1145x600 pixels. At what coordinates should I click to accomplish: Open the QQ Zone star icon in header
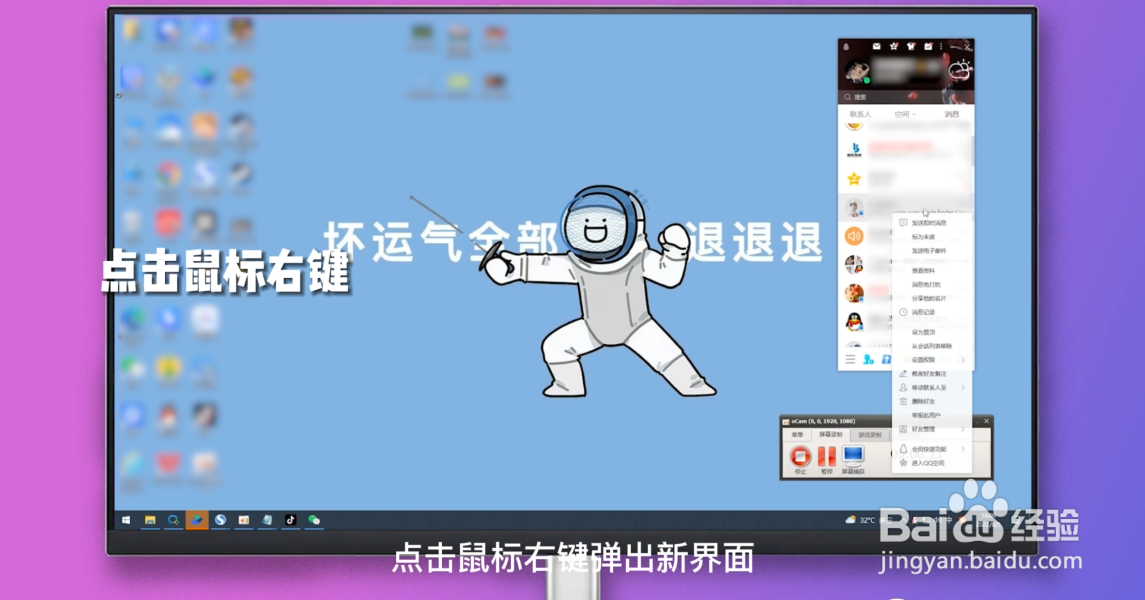tap(894, 47)
